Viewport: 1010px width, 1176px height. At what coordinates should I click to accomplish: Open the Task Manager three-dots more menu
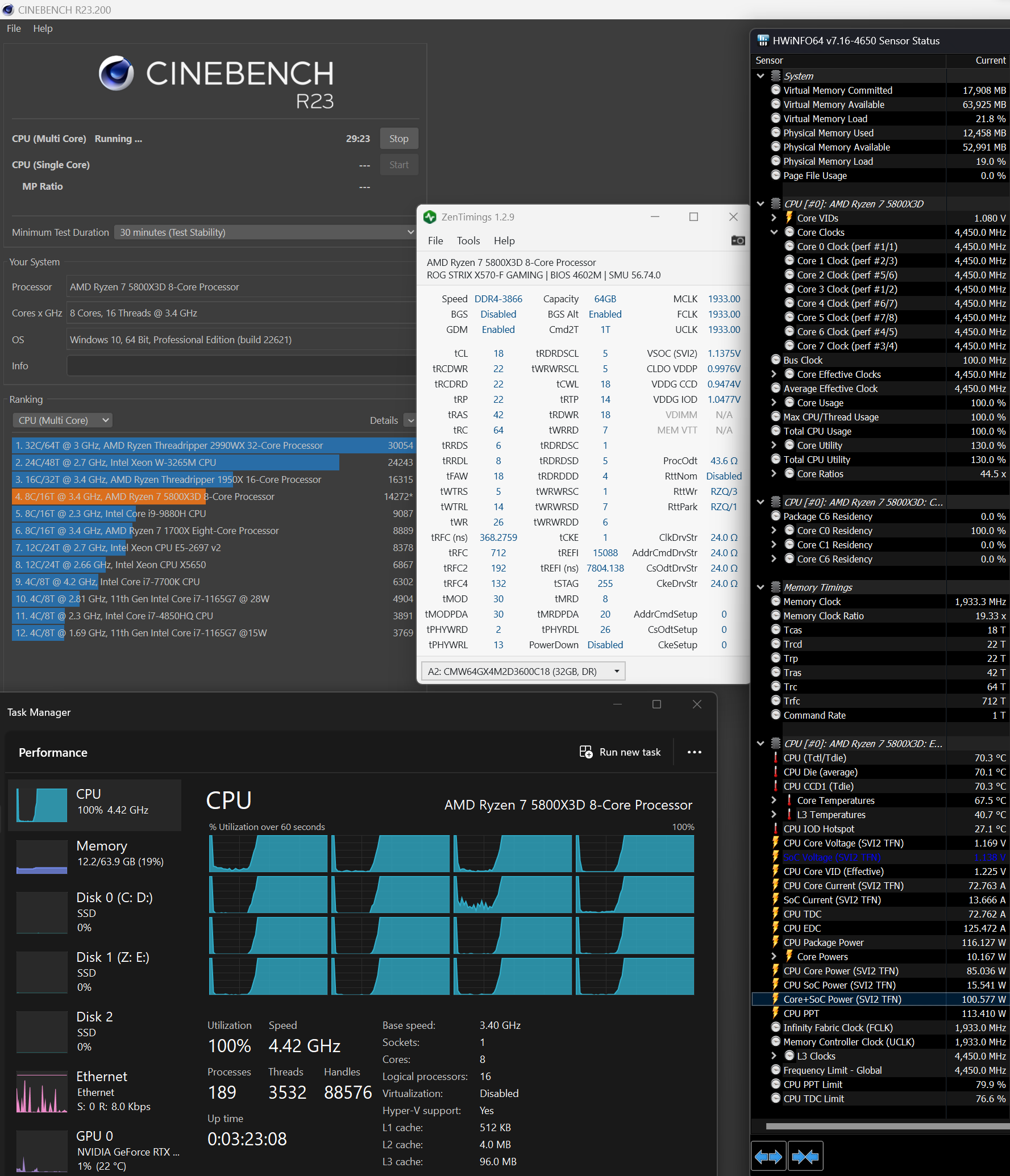694,752
